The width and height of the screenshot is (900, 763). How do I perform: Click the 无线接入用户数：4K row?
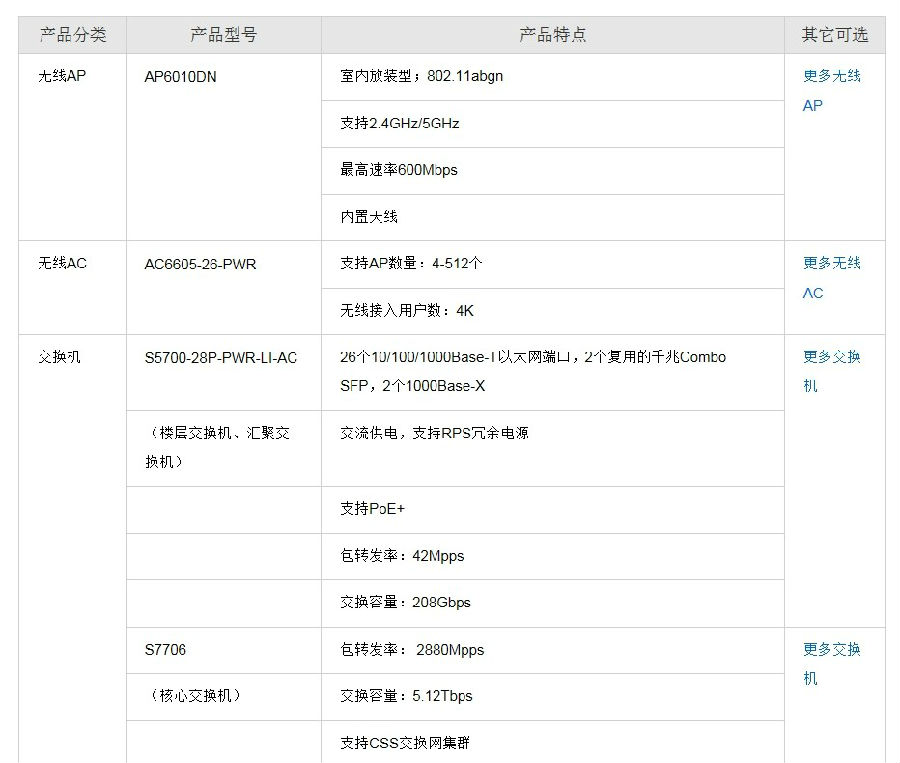pos(406,311)
